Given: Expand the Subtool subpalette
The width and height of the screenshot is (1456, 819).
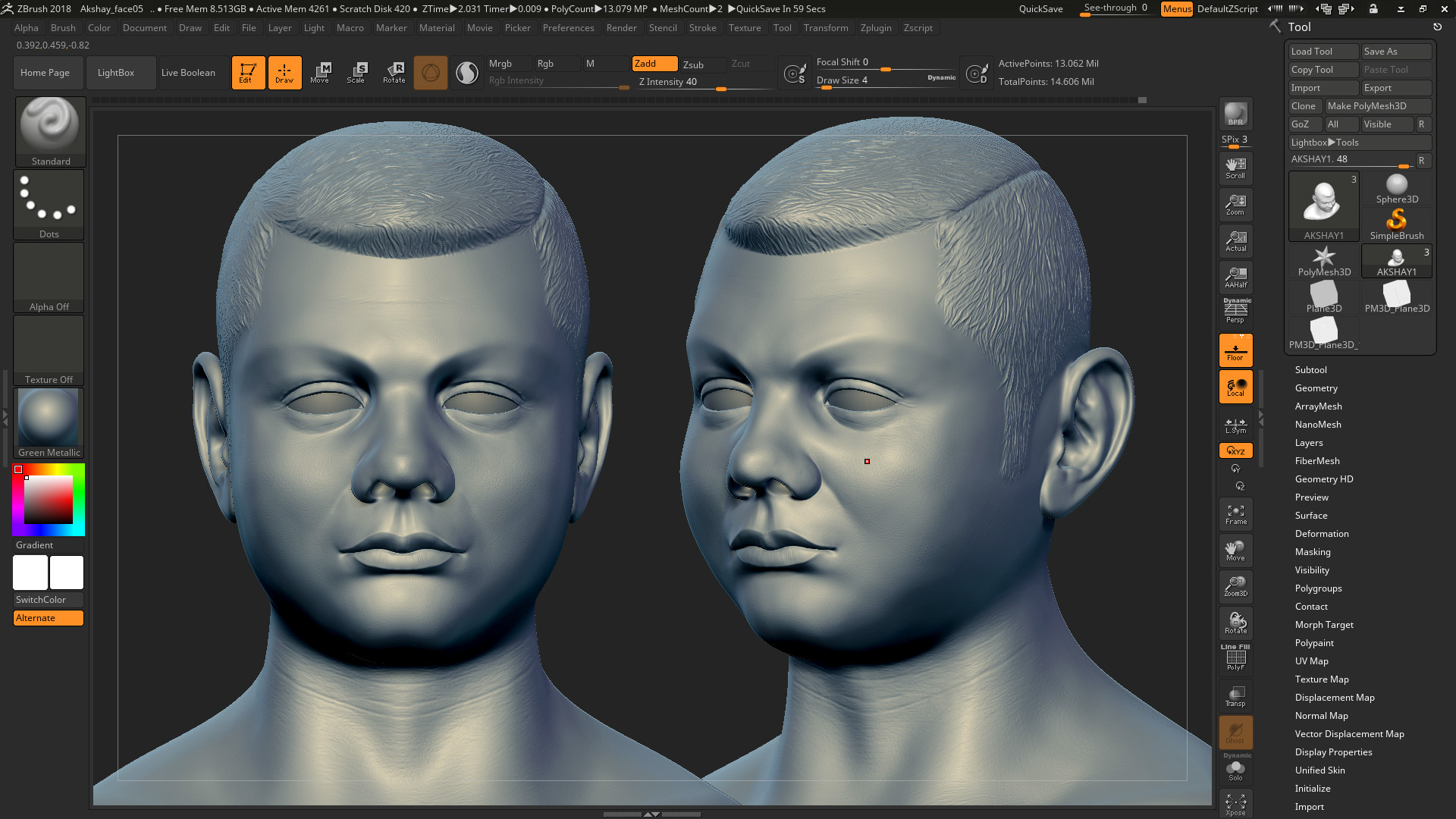Looking at the screenshot, I should tap(1311, 369).
